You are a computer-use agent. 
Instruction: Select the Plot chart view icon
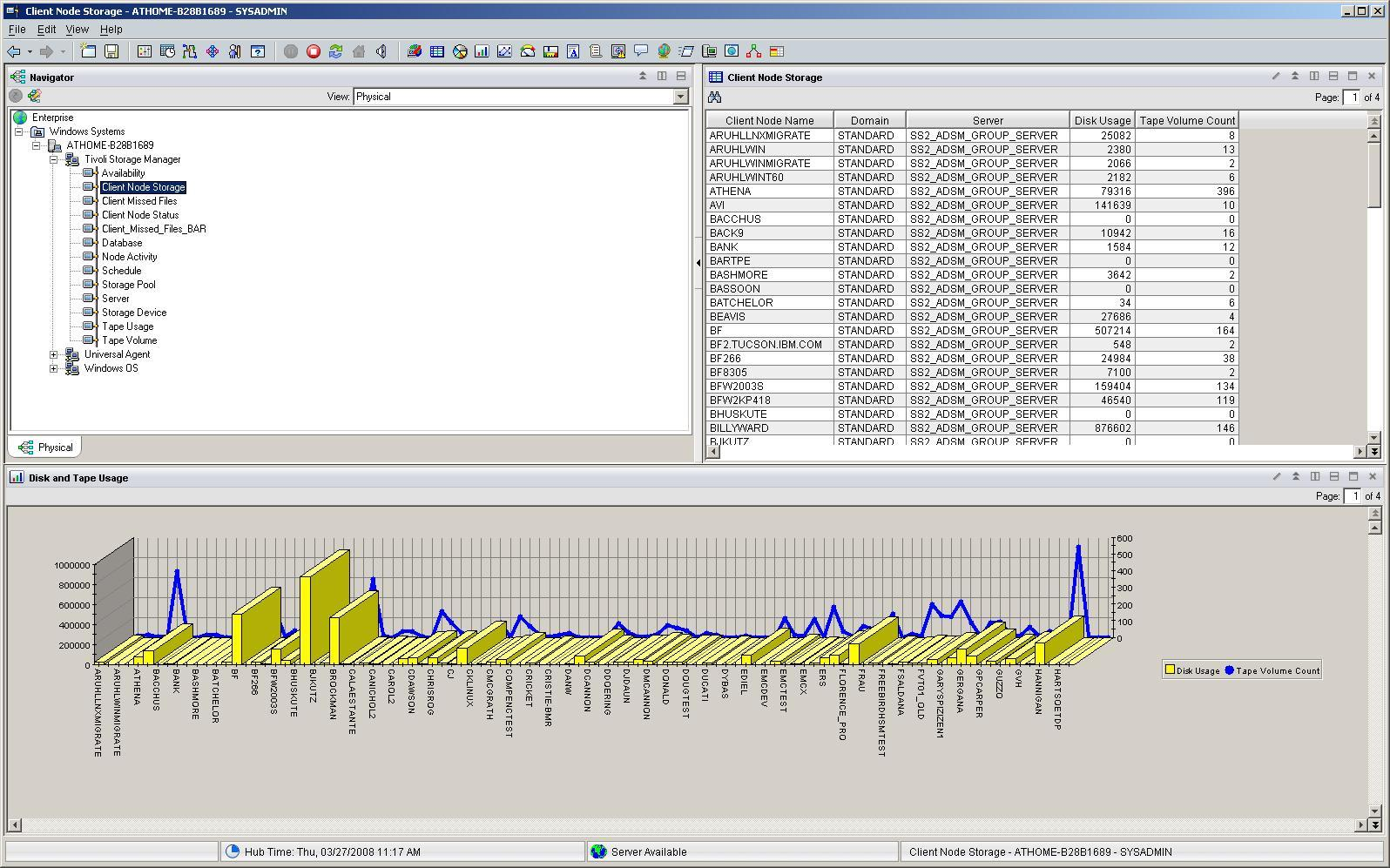[504, 51]
